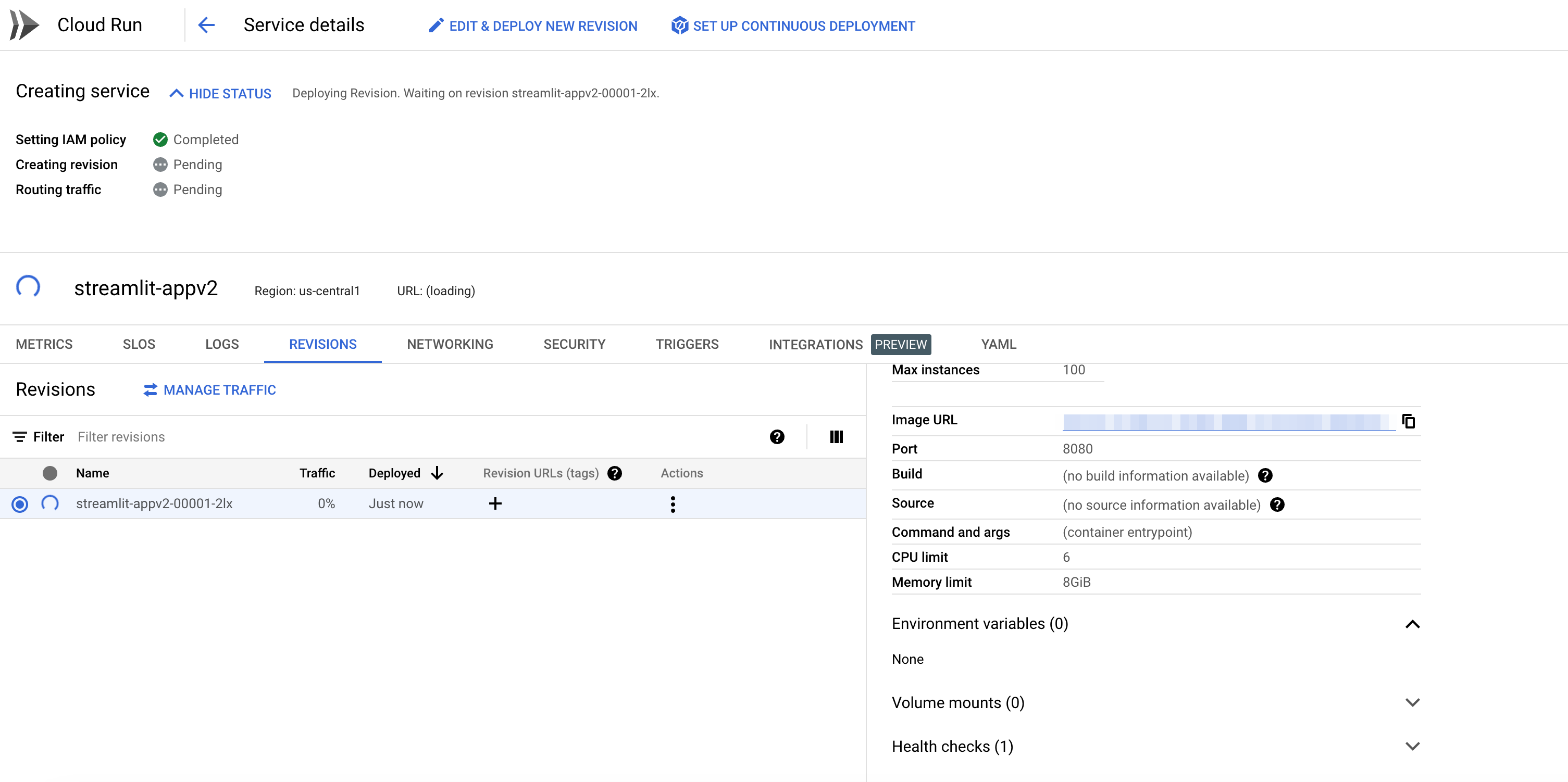Screen dimensions: 1568x782
Task: Click the back arrow next to Service details
Action: (206, 25)
